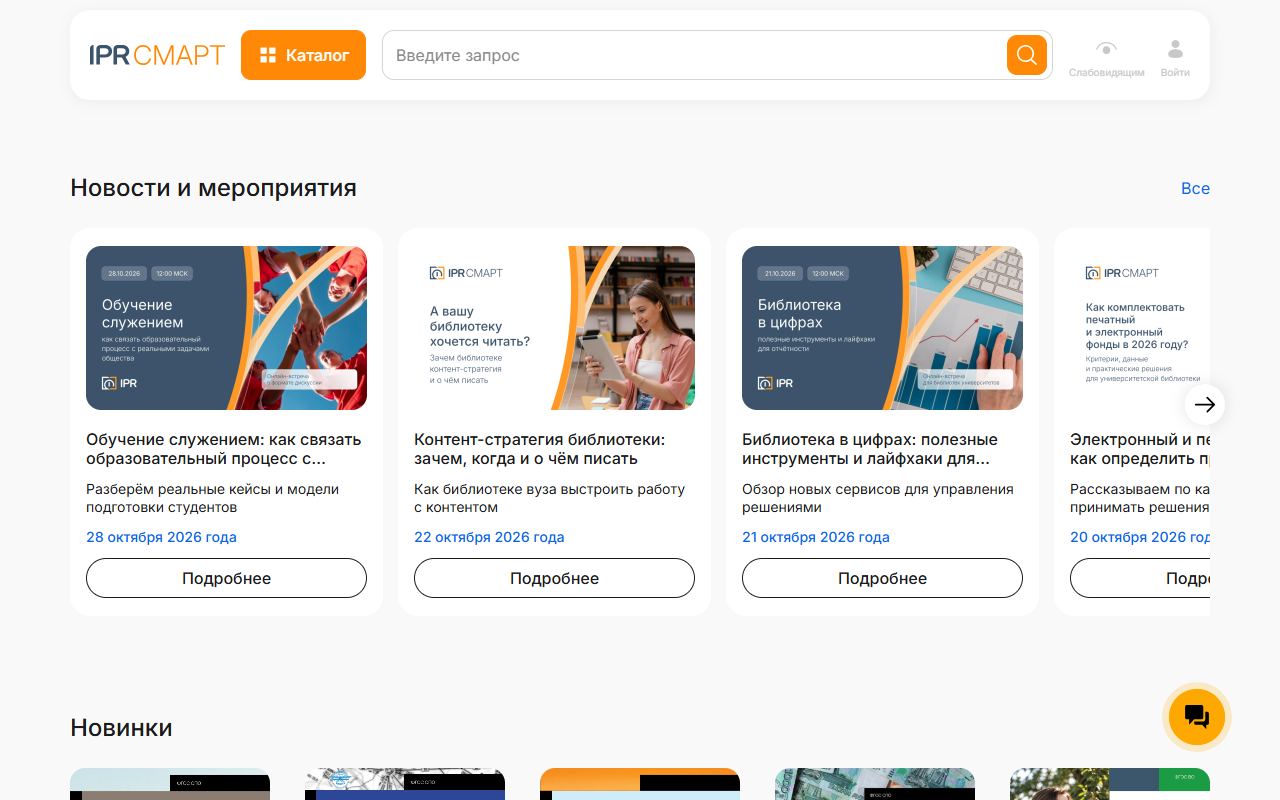1280x800 pixels.
Task: Open the Каталог menu button
Action: pos(303,55)
